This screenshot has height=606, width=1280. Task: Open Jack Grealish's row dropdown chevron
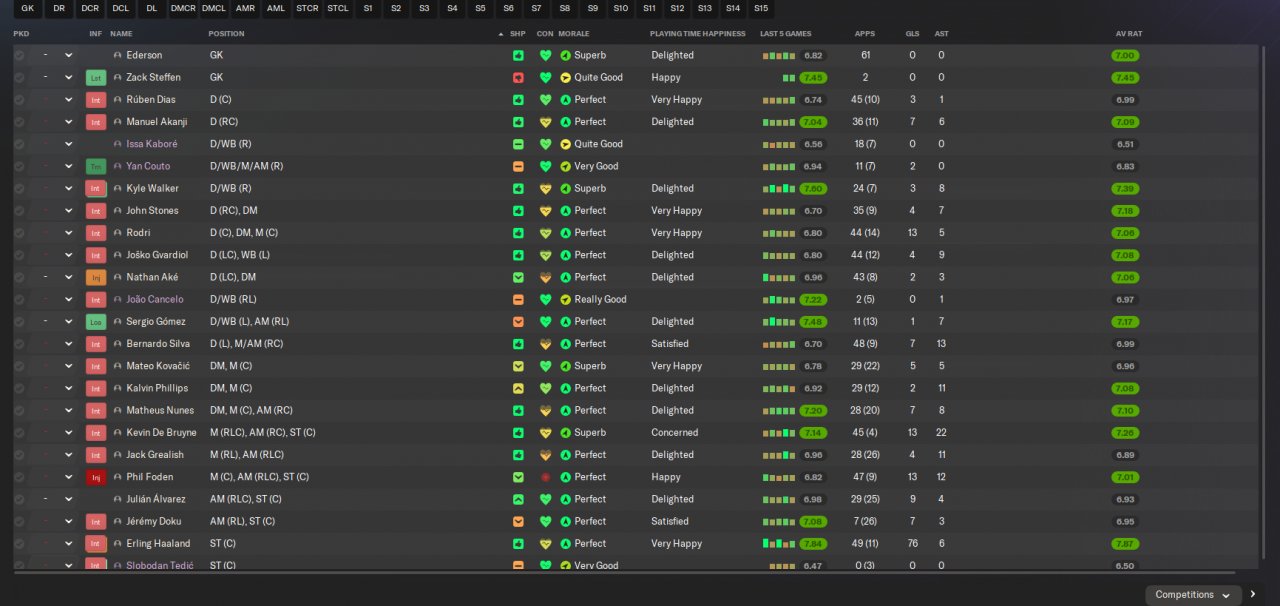[x=68, y=455]
